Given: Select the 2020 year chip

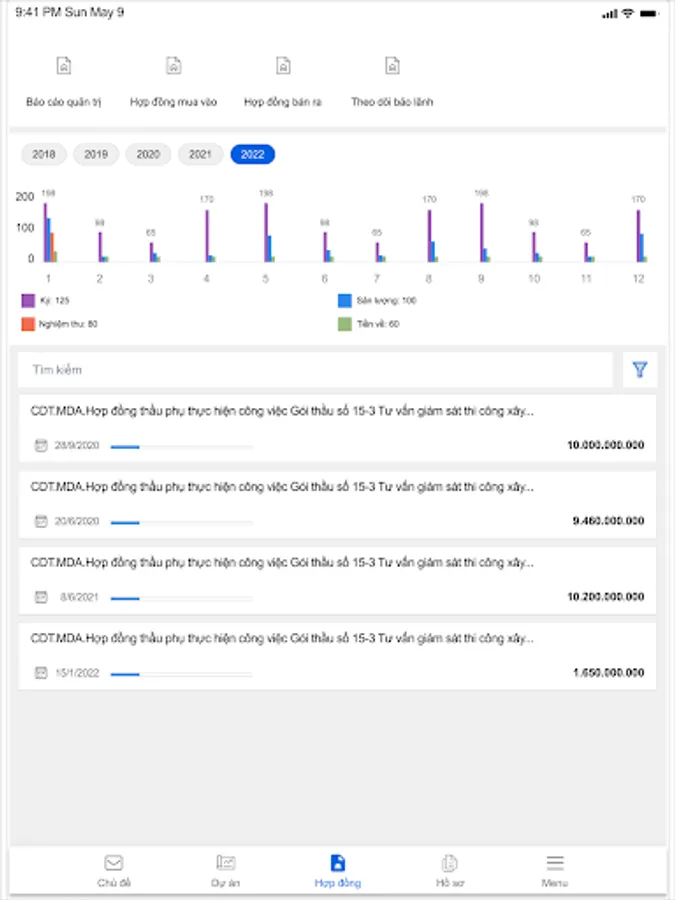Looking at the screenshot, I should click(148, 154).
